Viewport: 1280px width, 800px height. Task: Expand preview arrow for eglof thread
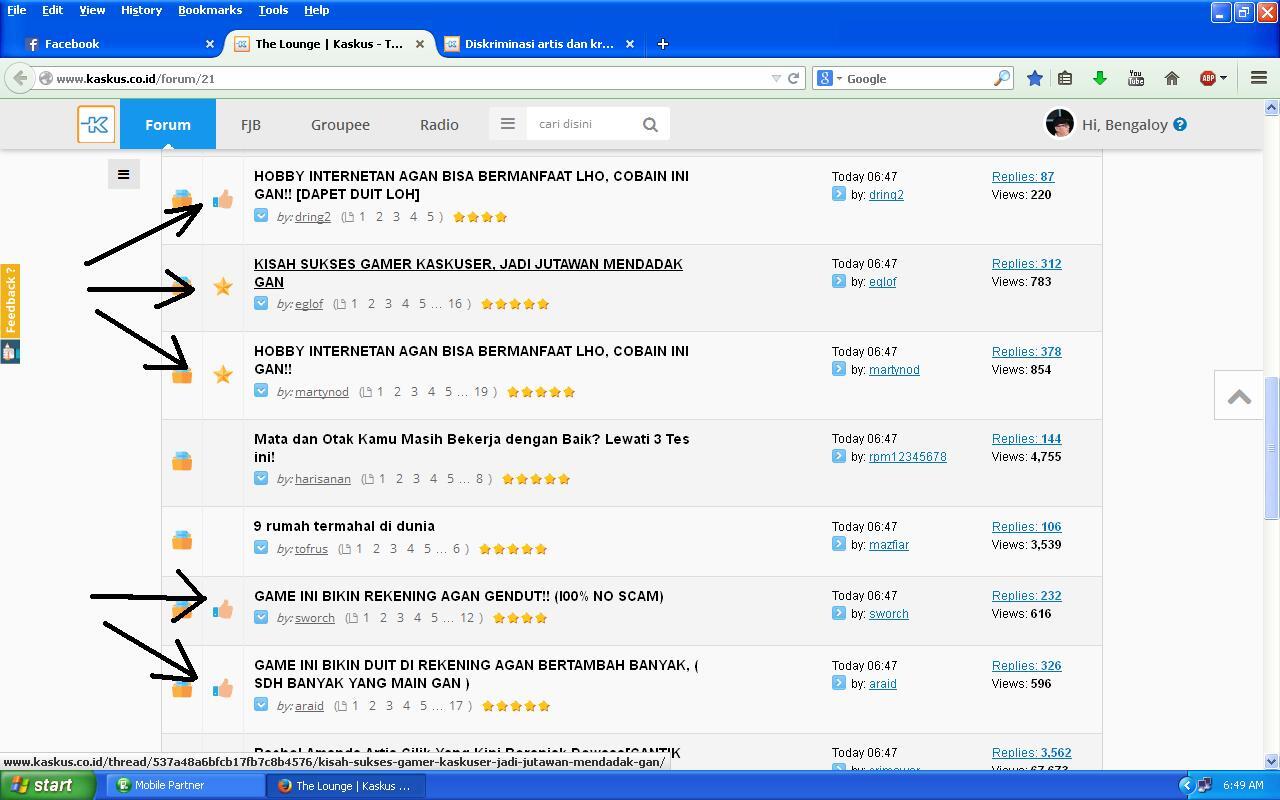[x=261, y=303]
